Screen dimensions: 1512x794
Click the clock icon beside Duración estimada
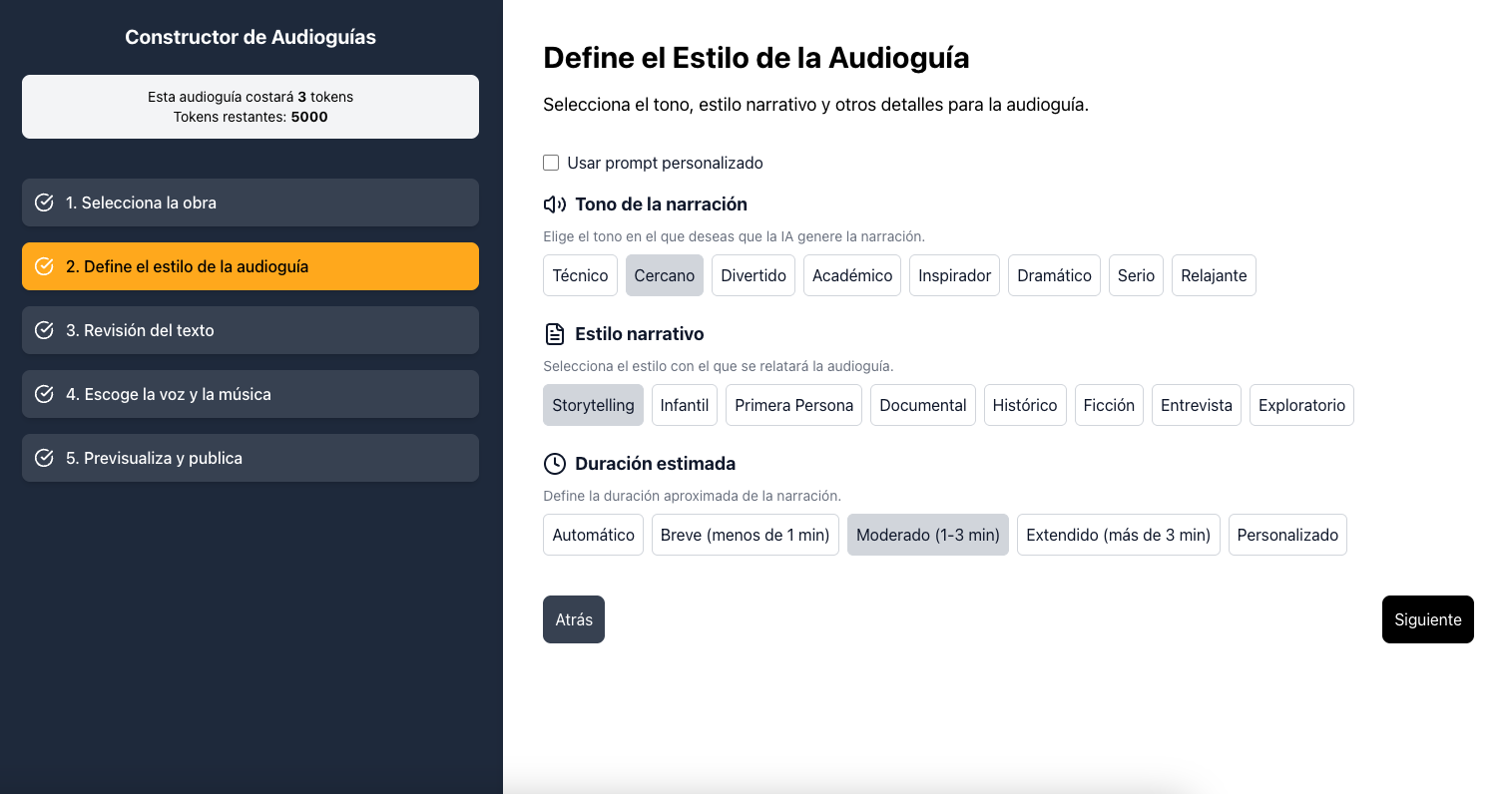point(554,464)
